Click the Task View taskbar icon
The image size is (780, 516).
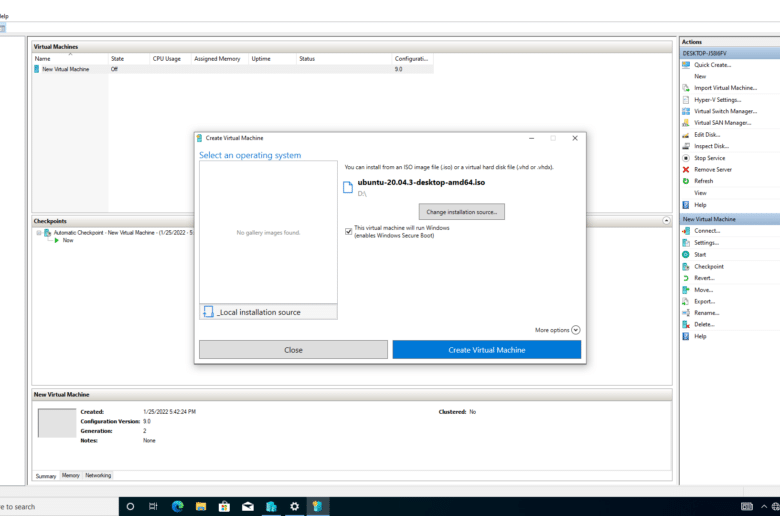(x=153, y=507)
